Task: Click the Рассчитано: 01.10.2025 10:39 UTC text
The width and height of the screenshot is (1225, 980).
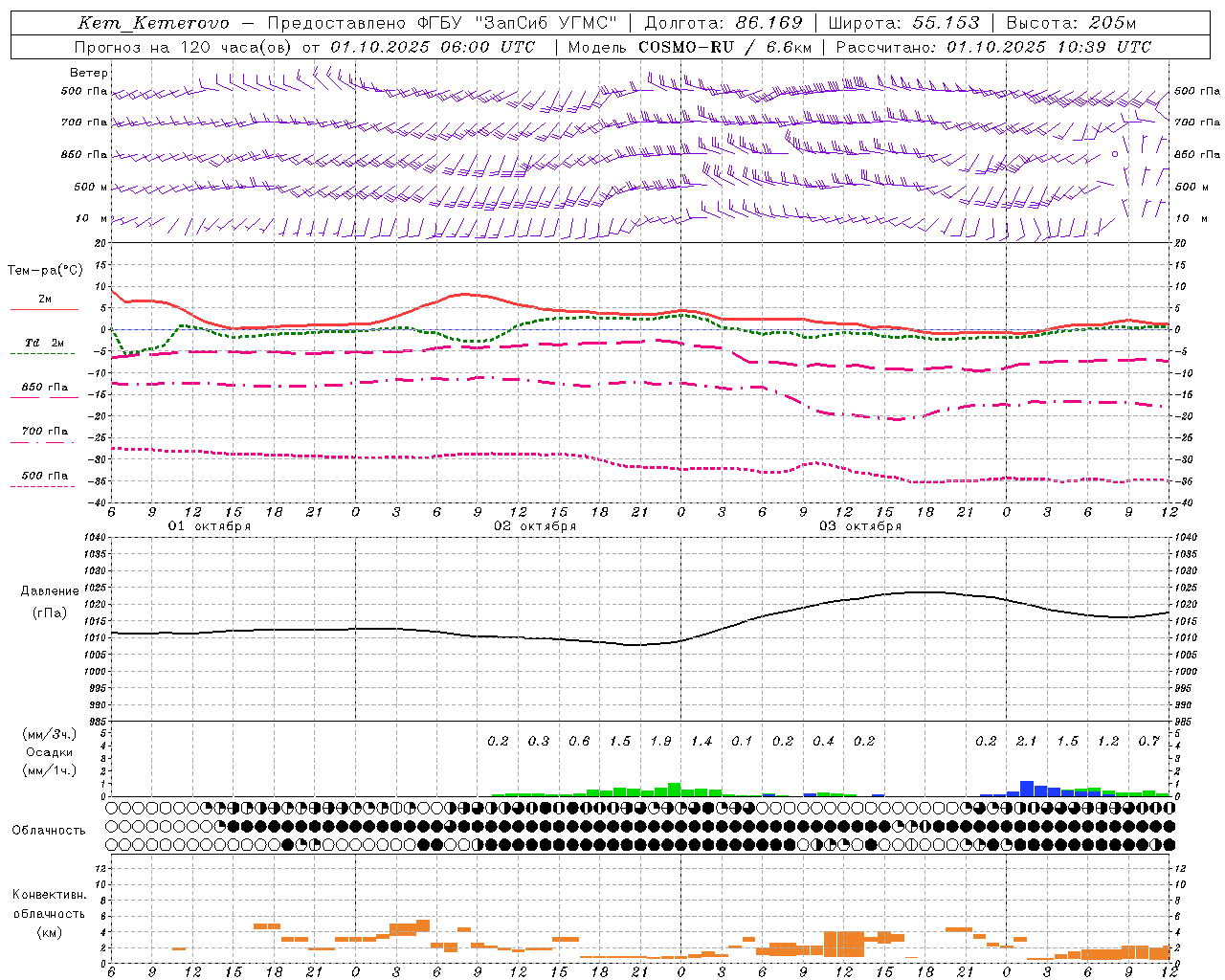Action: [x=993, y=47]
